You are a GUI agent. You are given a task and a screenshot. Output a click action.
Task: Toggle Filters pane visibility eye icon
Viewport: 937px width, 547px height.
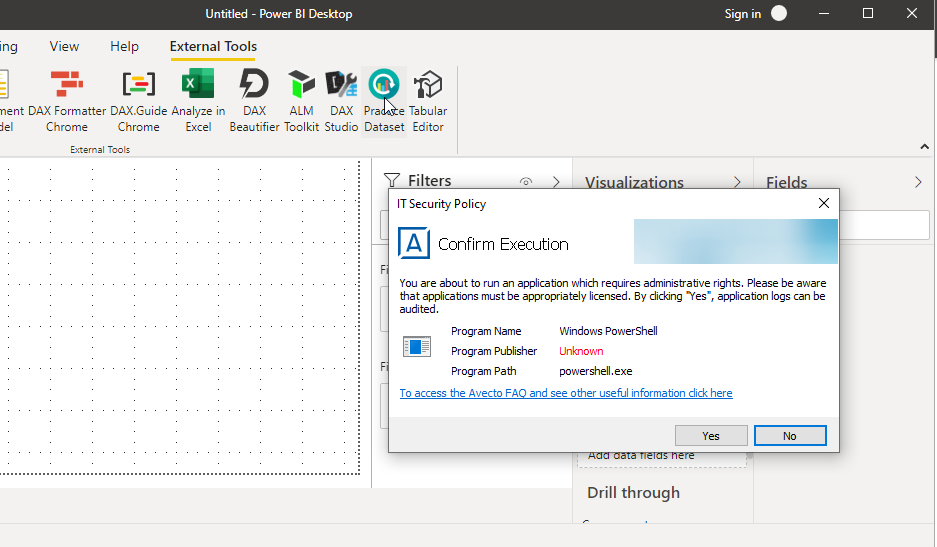[525, 181]
